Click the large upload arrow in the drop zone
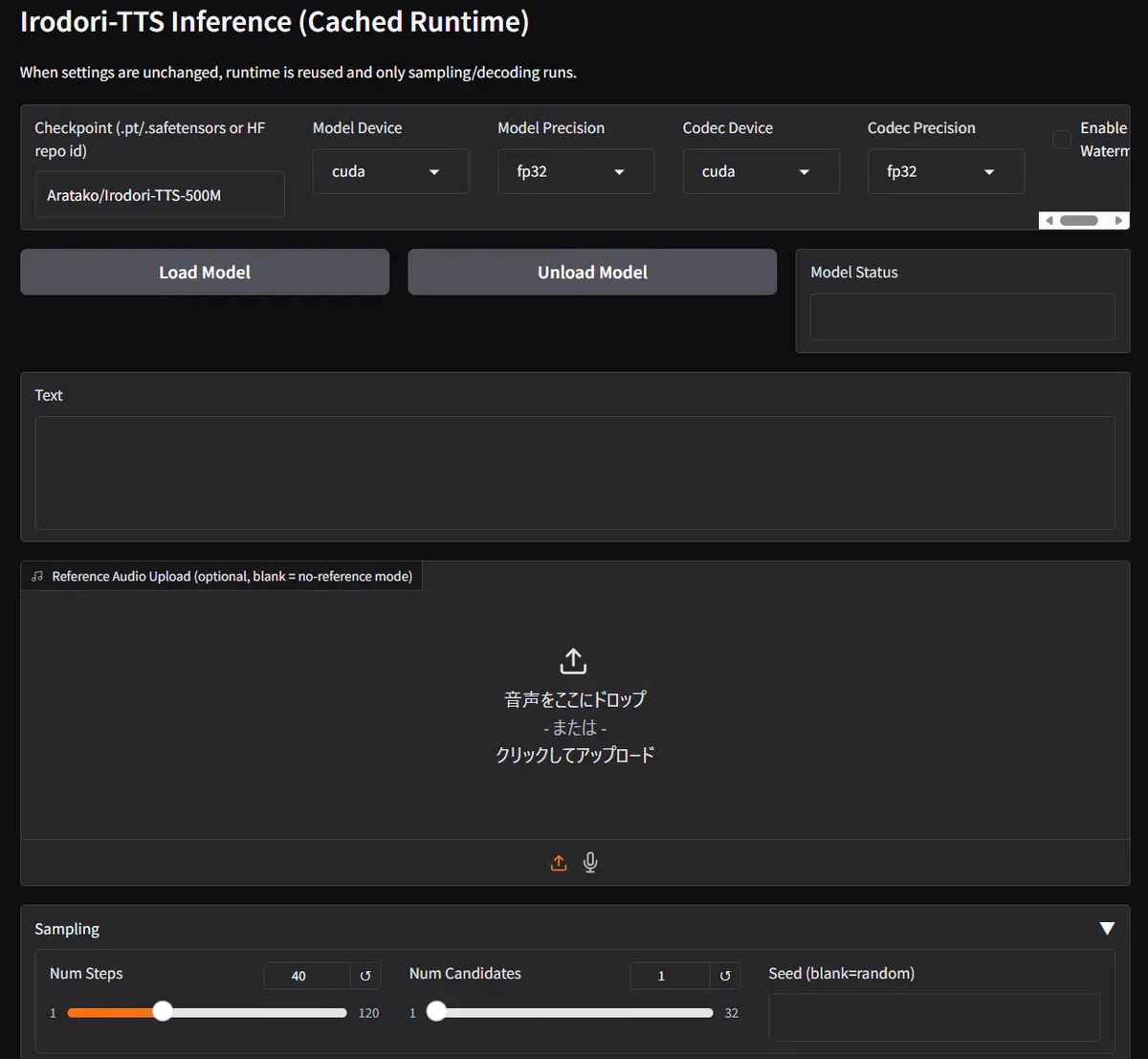 point(573,661)
